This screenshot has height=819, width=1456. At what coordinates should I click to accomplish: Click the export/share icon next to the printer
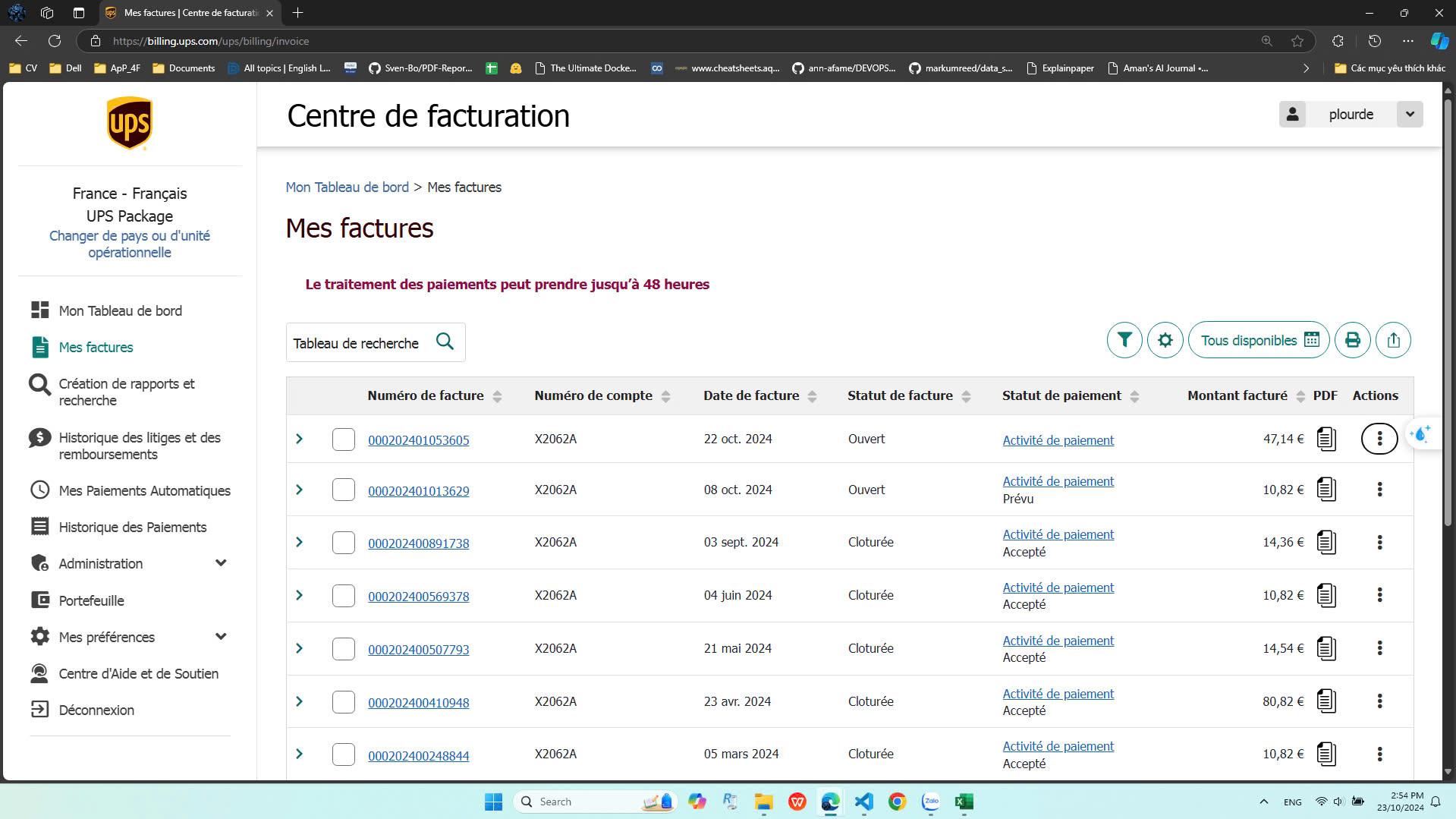[1393, 339]
